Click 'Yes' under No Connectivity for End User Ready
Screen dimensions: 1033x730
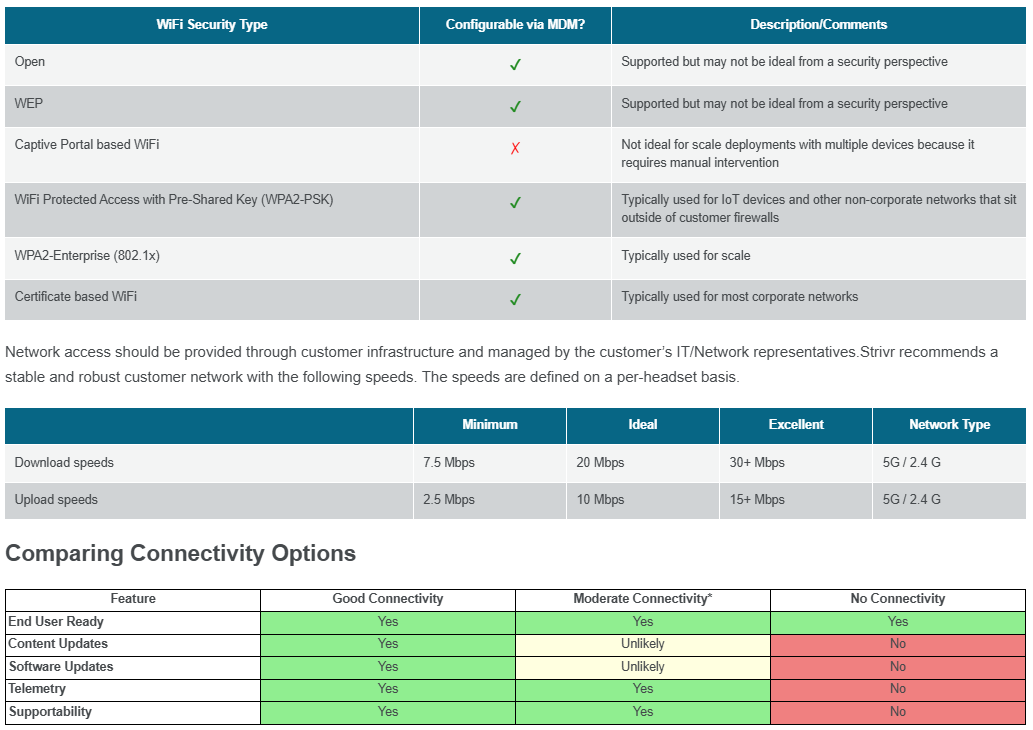click(x=898, y=622)
